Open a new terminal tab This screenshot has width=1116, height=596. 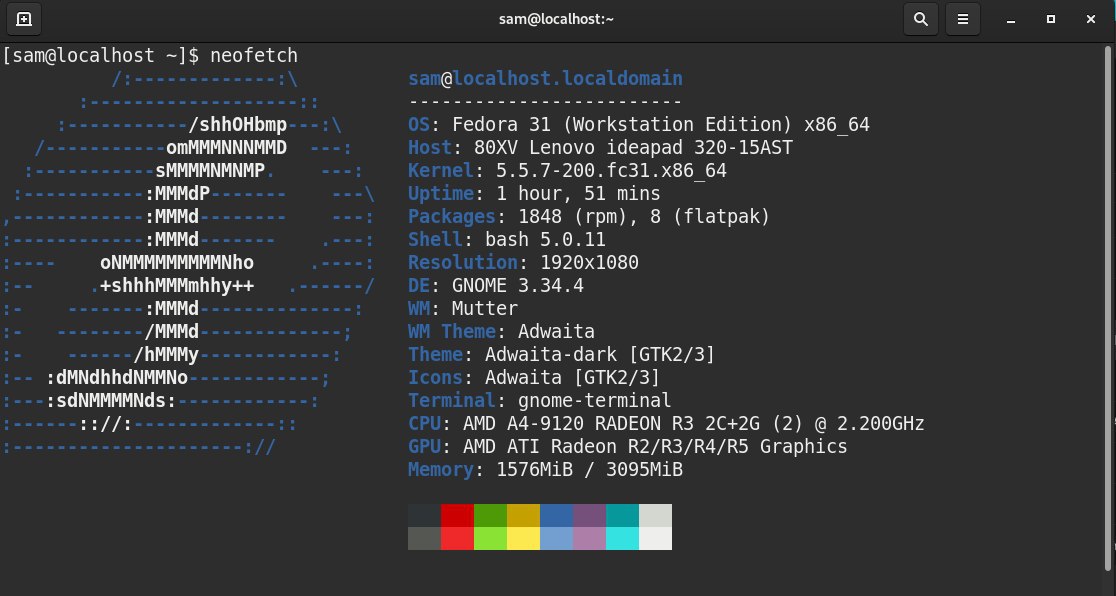click(24, 19)
